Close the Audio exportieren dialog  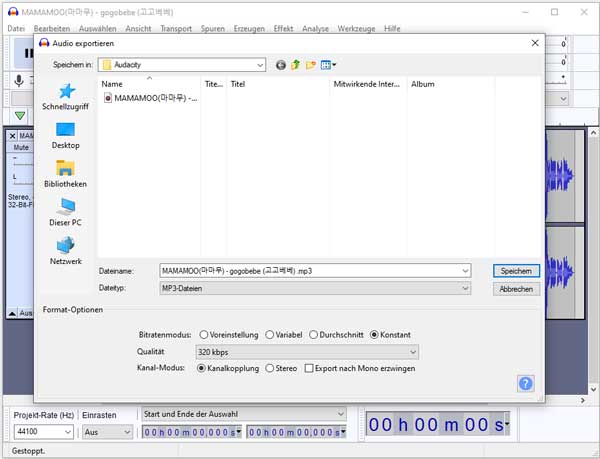coord(535,43)
